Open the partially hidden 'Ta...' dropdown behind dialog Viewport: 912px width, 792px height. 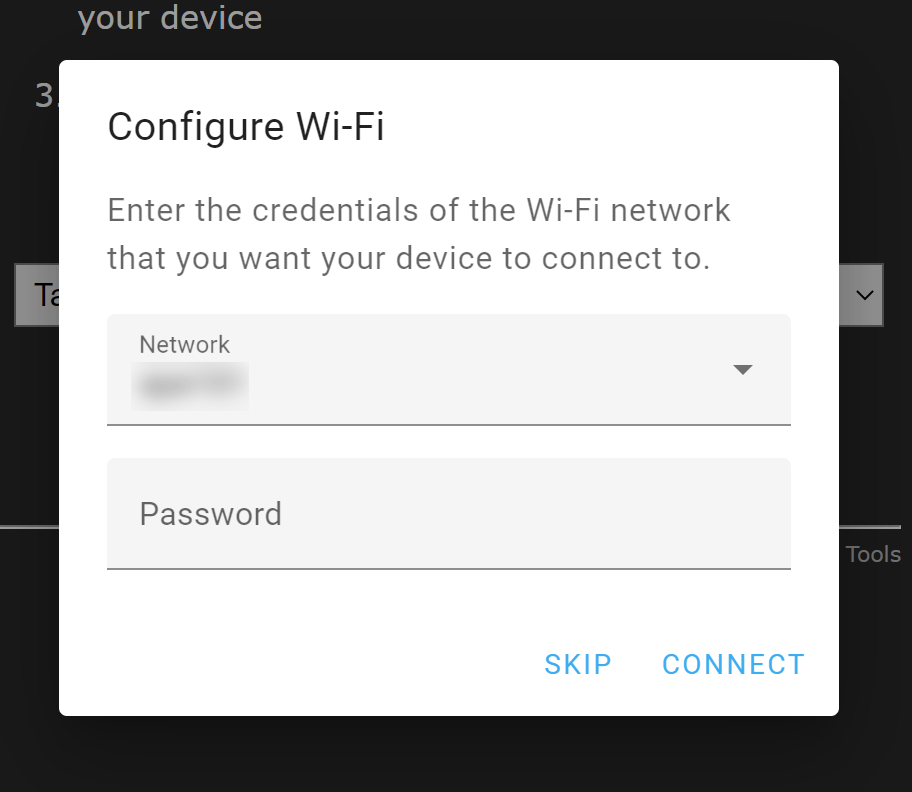[x=44, y=294]
